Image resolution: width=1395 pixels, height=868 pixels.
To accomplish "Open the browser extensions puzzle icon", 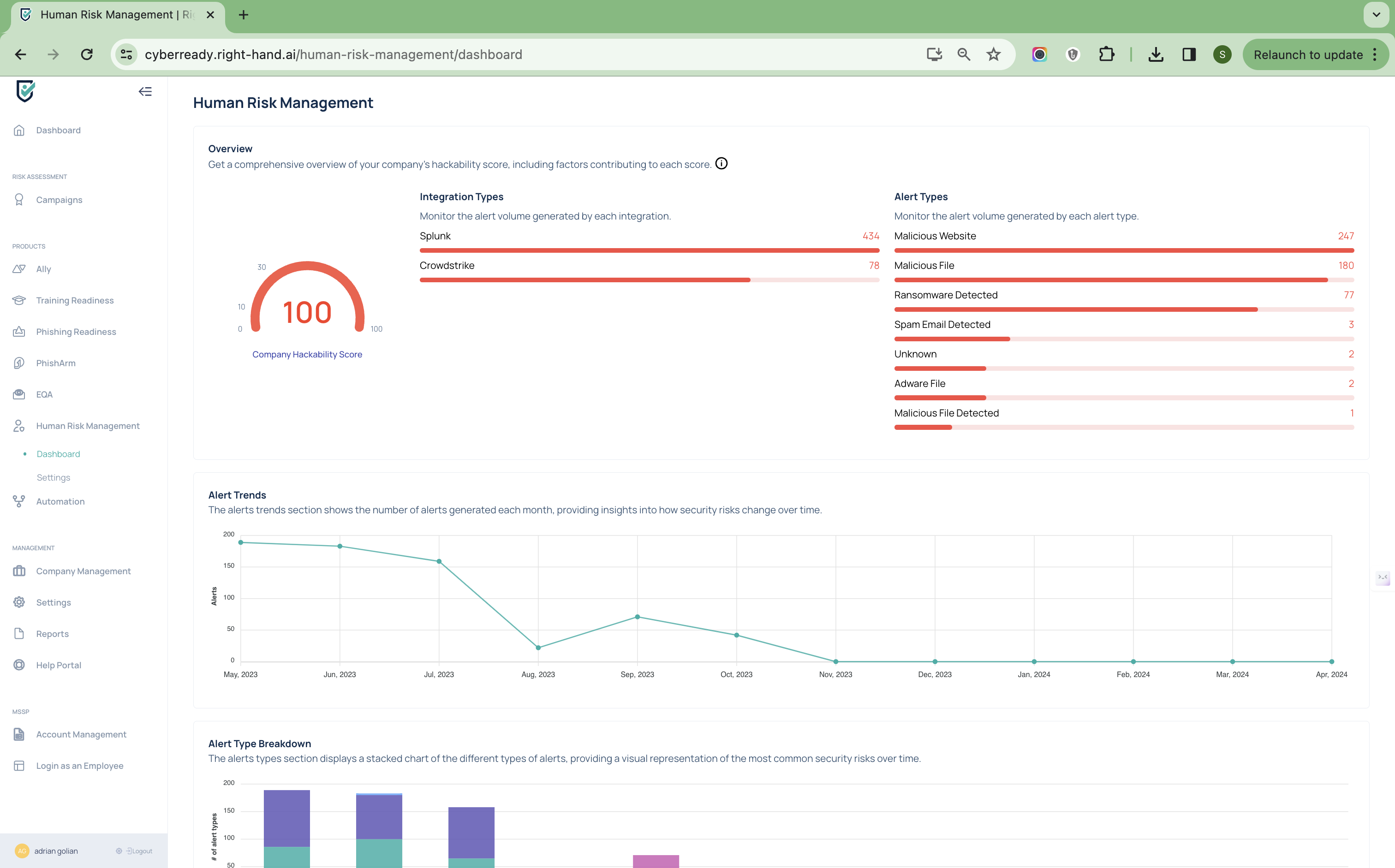I will [x=1106, y=54].
